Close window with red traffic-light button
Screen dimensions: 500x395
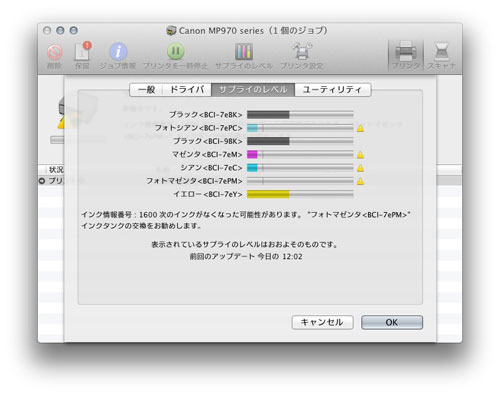pyautogui.click(x=47, y=31)
